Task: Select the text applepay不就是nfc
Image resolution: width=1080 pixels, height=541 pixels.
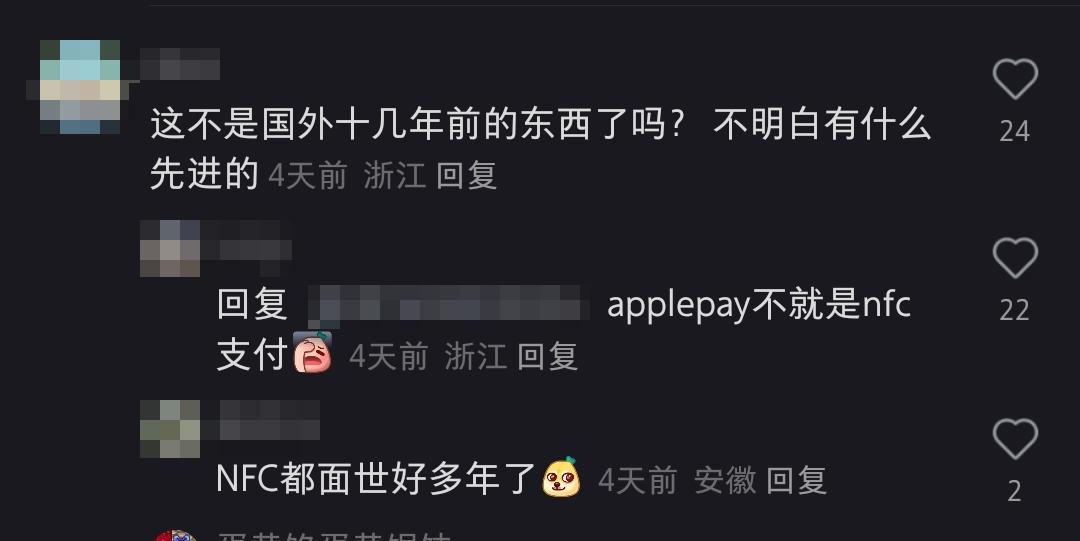Action: click(x=759, y=305)
